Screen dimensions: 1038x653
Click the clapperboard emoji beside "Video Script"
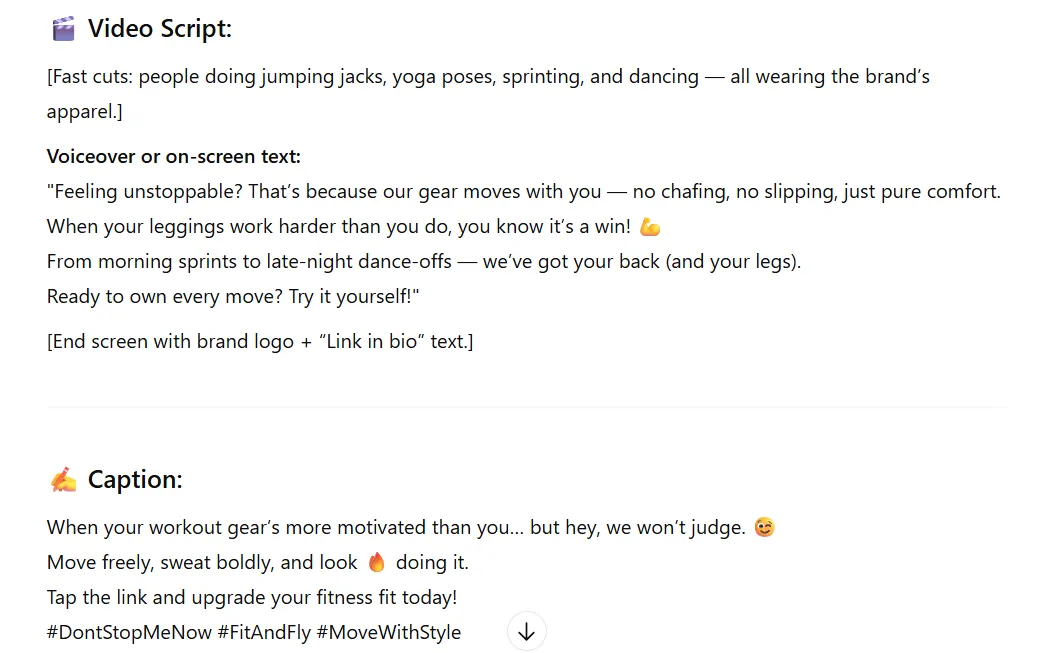[63, 28]
